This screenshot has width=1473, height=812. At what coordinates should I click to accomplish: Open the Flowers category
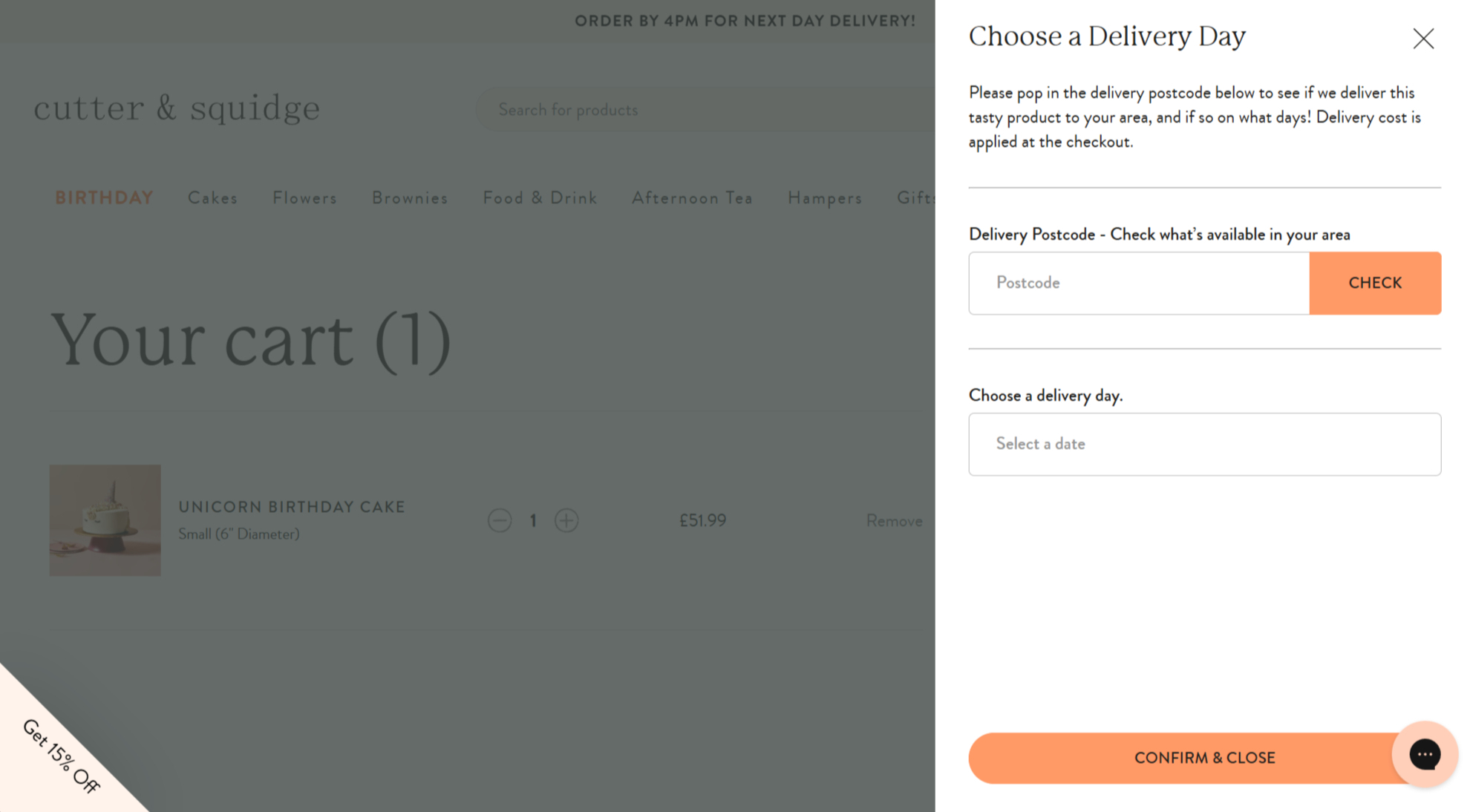pyautogui.click(x=304, y=198)
